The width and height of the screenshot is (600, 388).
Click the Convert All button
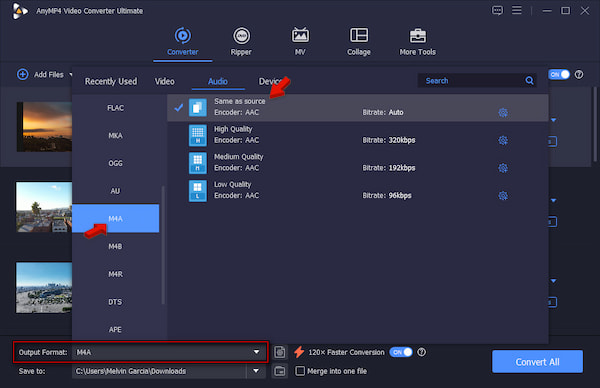click(x=537, y=362)
